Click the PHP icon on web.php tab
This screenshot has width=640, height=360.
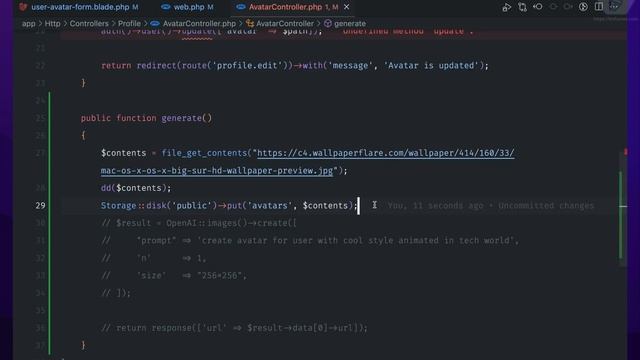pyautogui.click(x=165, y=7)
